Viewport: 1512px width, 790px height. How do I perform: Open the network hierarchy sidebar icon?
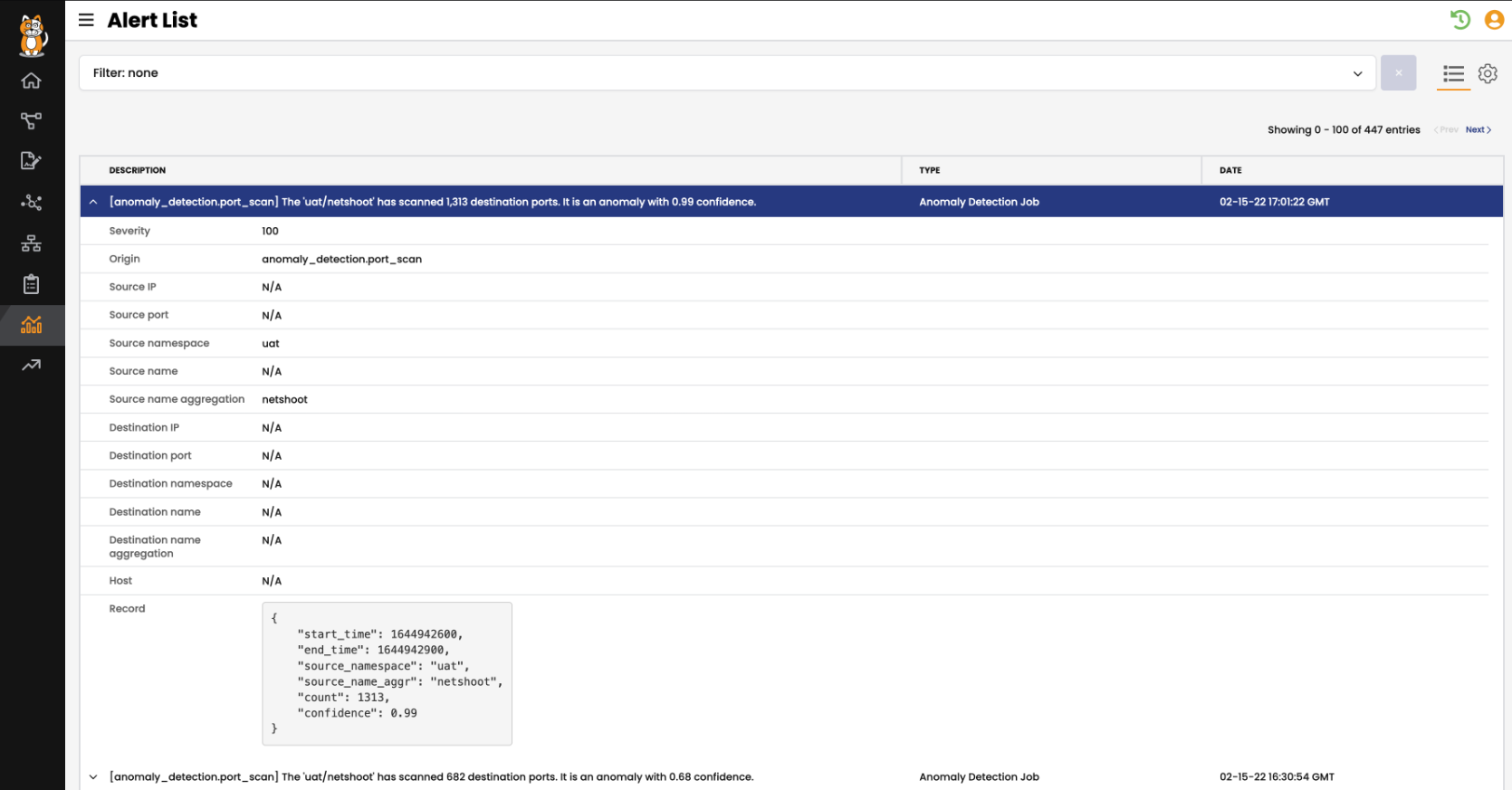[32, 243]
